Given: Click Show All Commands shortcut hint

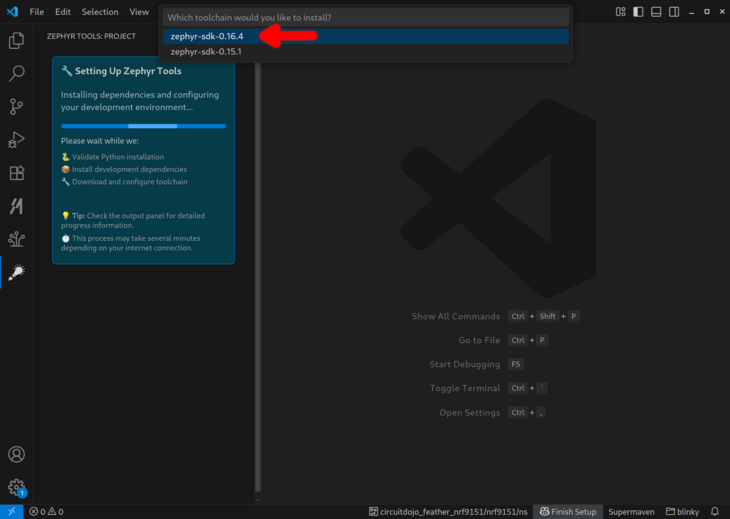Looking at the screenshot, I should click(495, 317).
